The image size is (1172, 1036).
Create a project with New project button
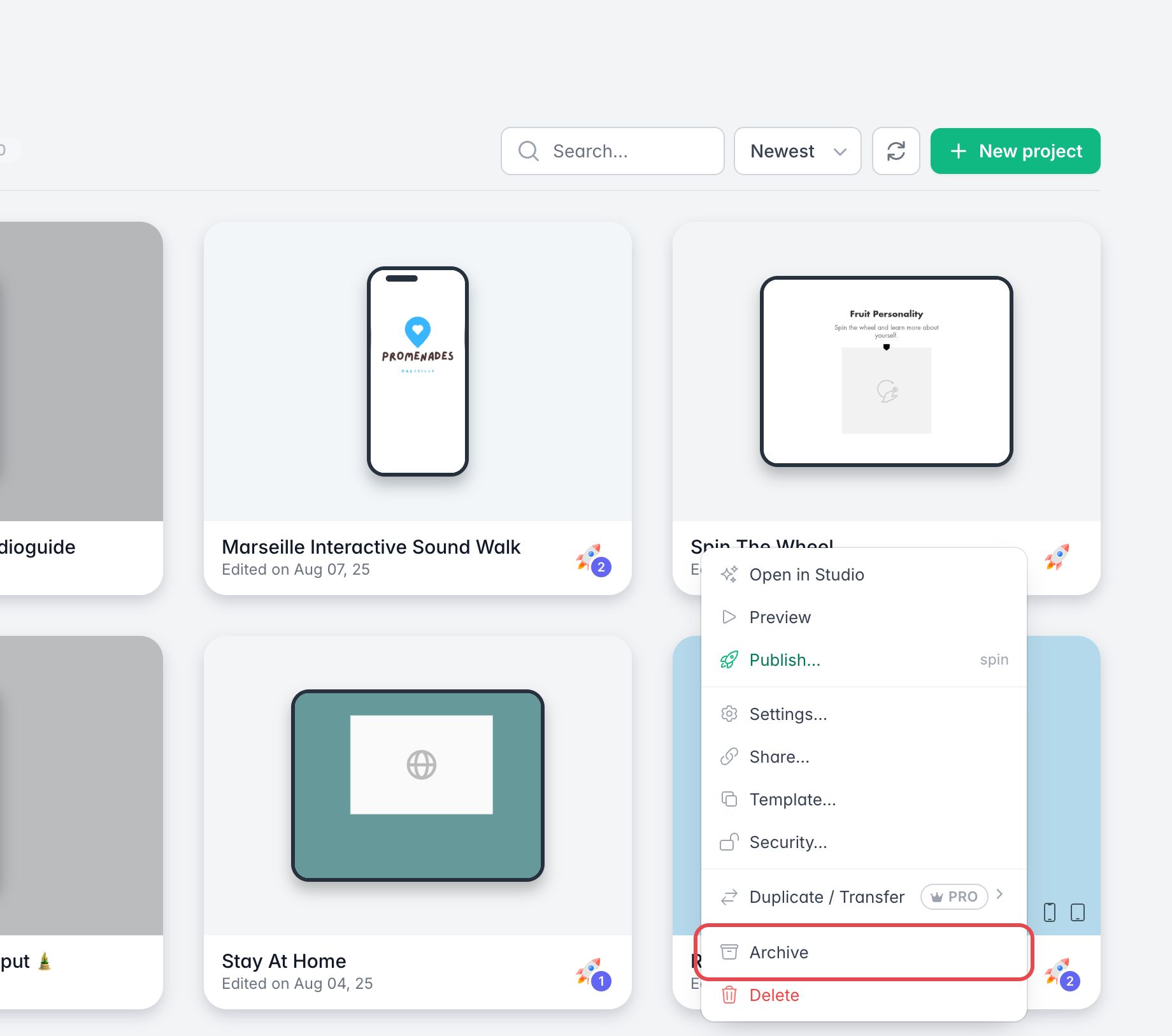coord(1015,151)
